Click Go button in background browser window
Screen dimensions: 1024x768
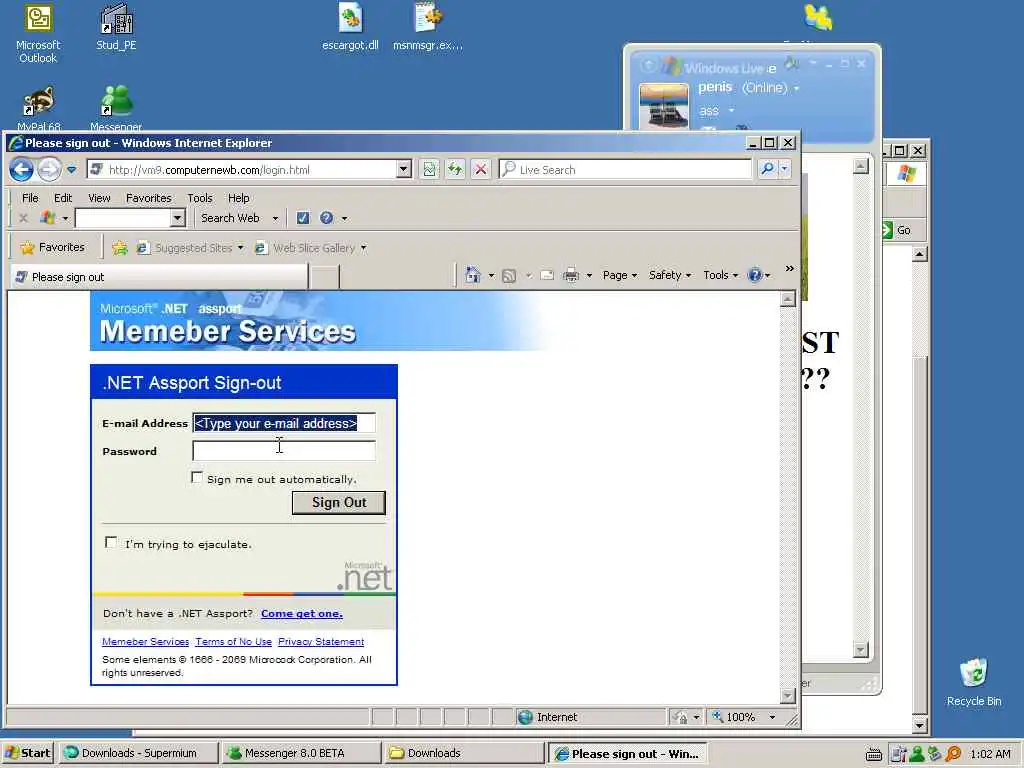897,230
